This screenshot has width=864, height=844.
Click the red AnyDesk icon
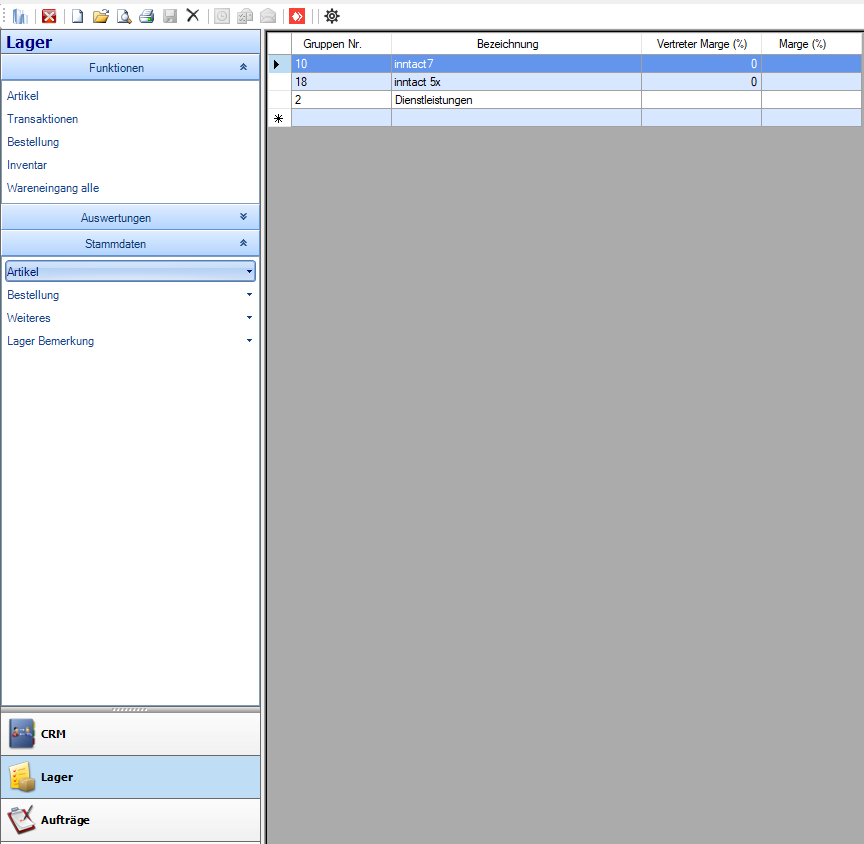[x=297, y=16]
